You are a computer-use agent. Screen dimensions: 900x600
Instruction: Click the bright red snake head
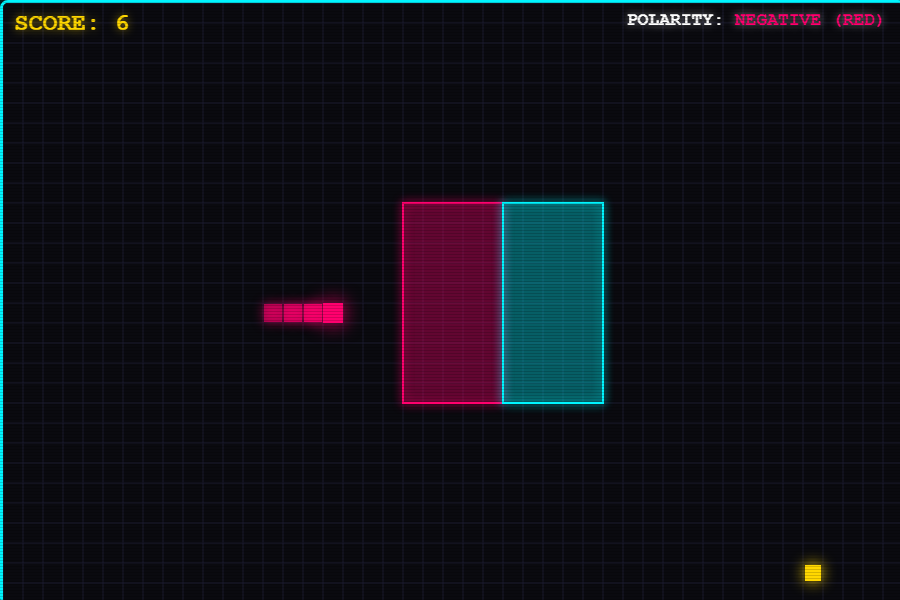coord(333,313)
